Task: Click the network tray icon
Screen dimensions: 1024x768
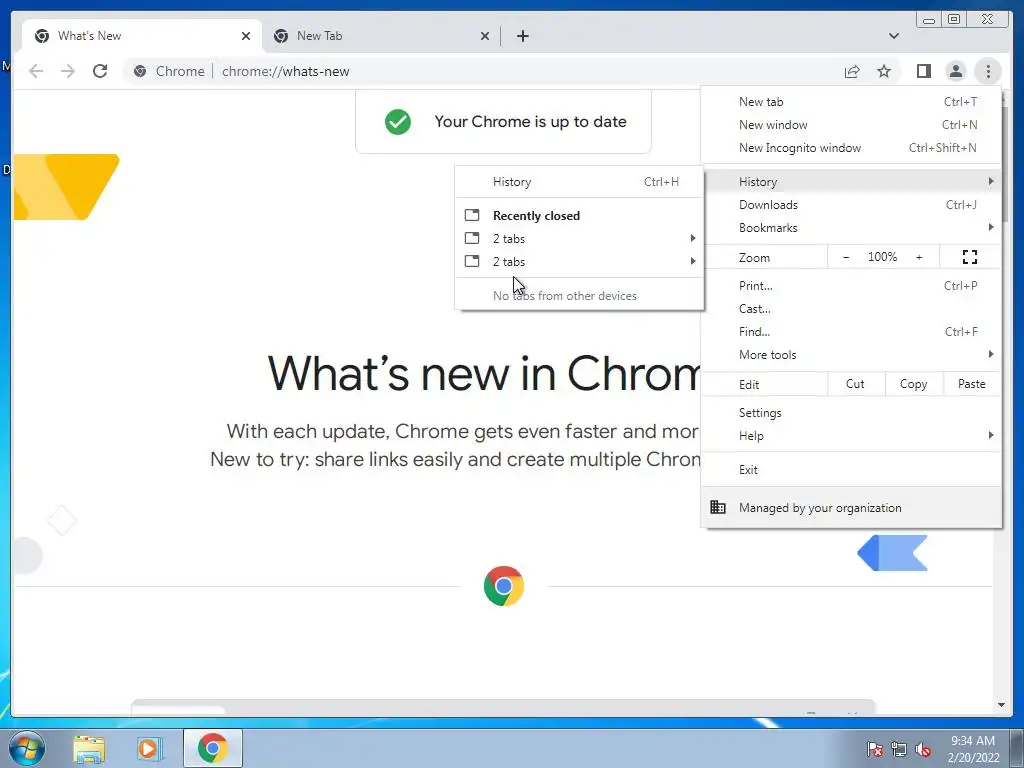Action: click(x=899, y=749)
